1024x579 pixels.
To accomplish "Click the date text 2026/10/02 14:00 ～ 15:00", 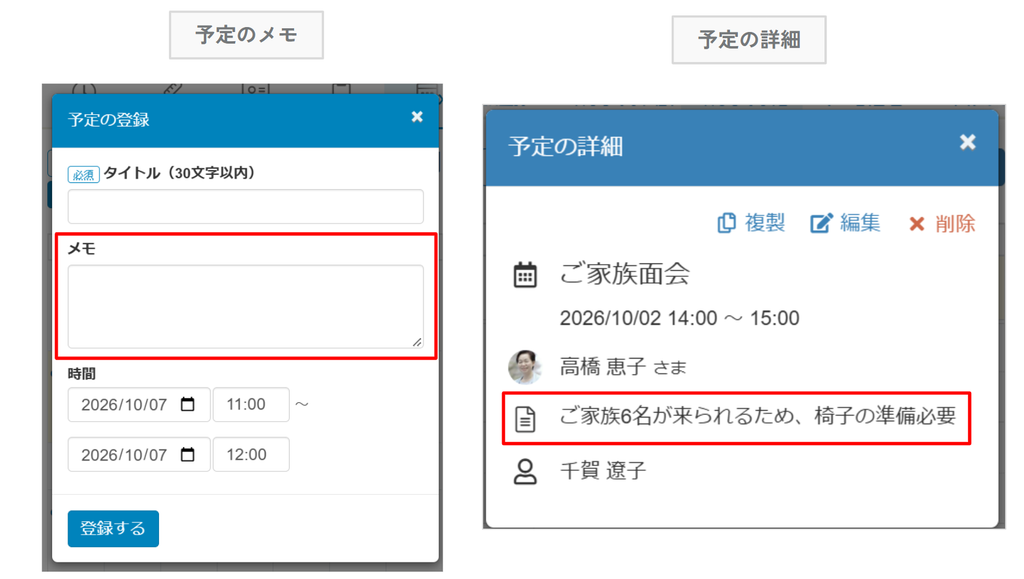I will coord(679,318).
